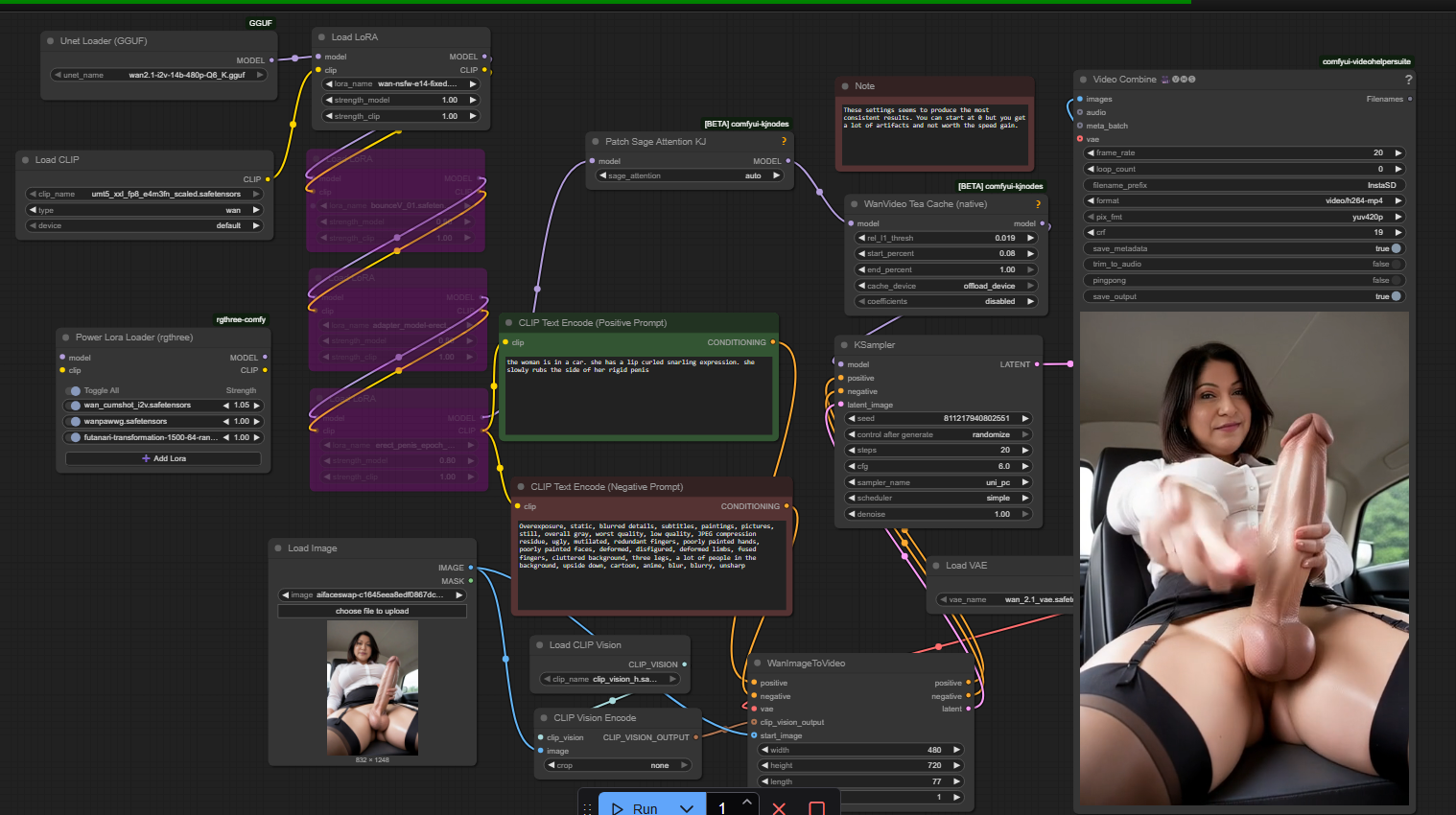This screenshot has height=815, width=1456.
Task: Enable the trim_to_audio toggle
Action: pyautogui.click(x=1396, y=264)
